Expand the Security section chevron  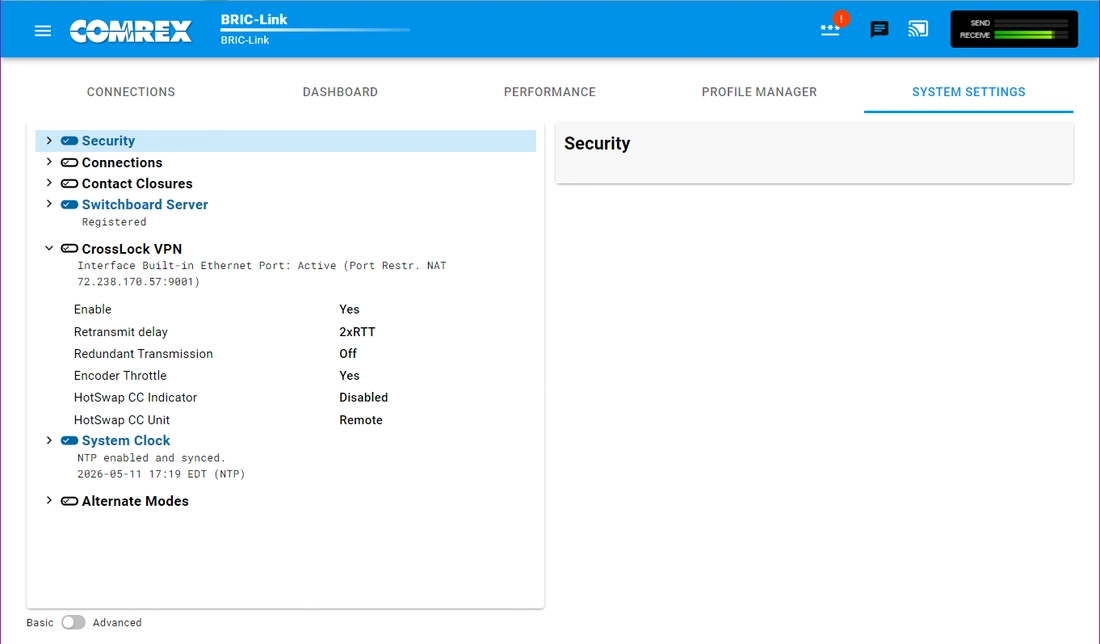pyautogui.click(x=49, y=140)
